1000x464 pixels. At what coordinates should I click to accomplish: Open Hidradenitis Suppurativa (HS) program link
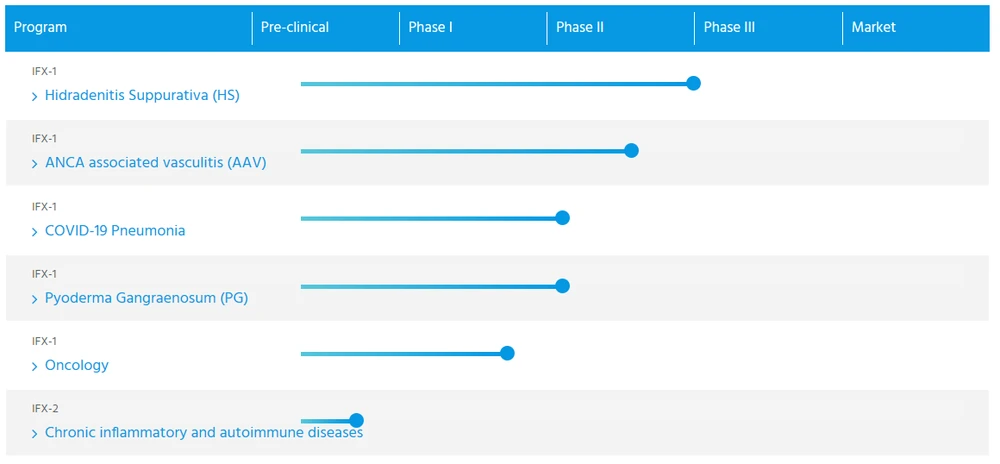142,96
